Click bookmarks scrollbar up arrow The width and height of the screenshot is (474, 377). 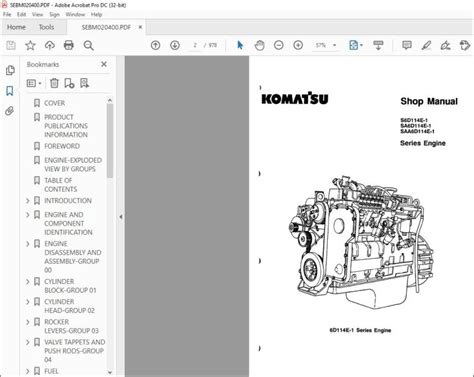pyautogui.click(x=110, y=100)
